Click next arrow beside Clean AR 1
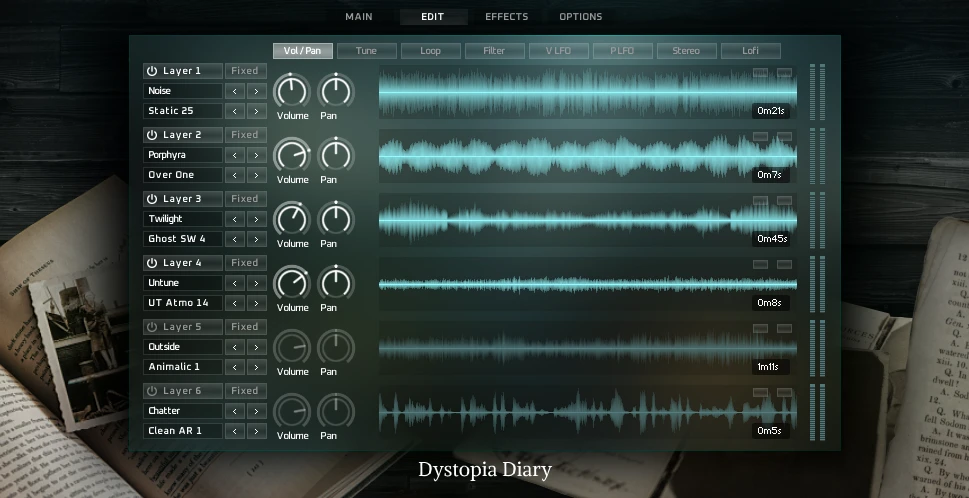The image size is (969, 498). (256, 431)
